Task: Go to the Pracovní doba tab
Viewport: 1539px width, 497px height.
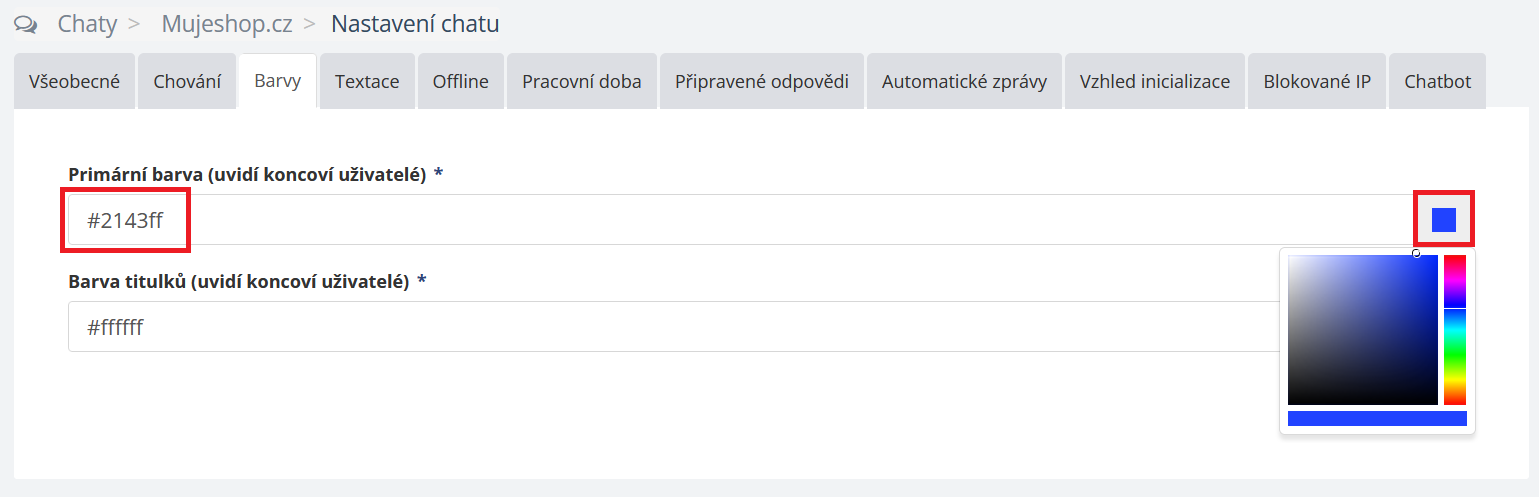Action: pyautogui.click(x=581, y=82)
